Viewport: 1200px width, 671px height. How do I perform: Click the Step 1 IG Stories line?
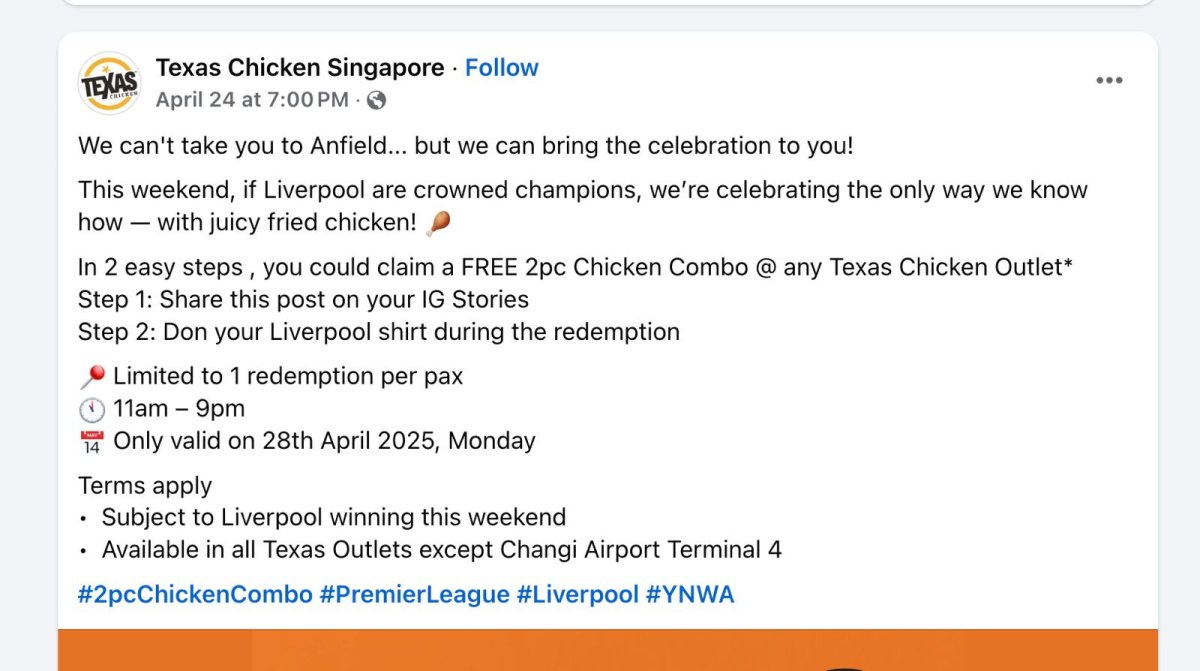click(303, 299)
